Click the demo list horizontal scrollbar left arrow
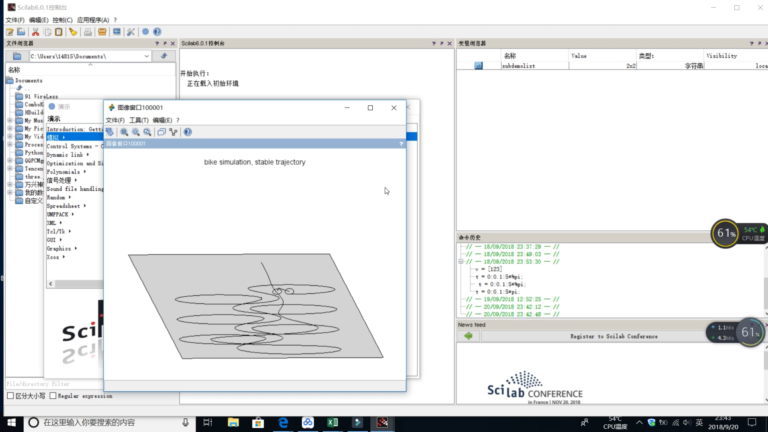The image size is (768, 432). pos(50,284)
